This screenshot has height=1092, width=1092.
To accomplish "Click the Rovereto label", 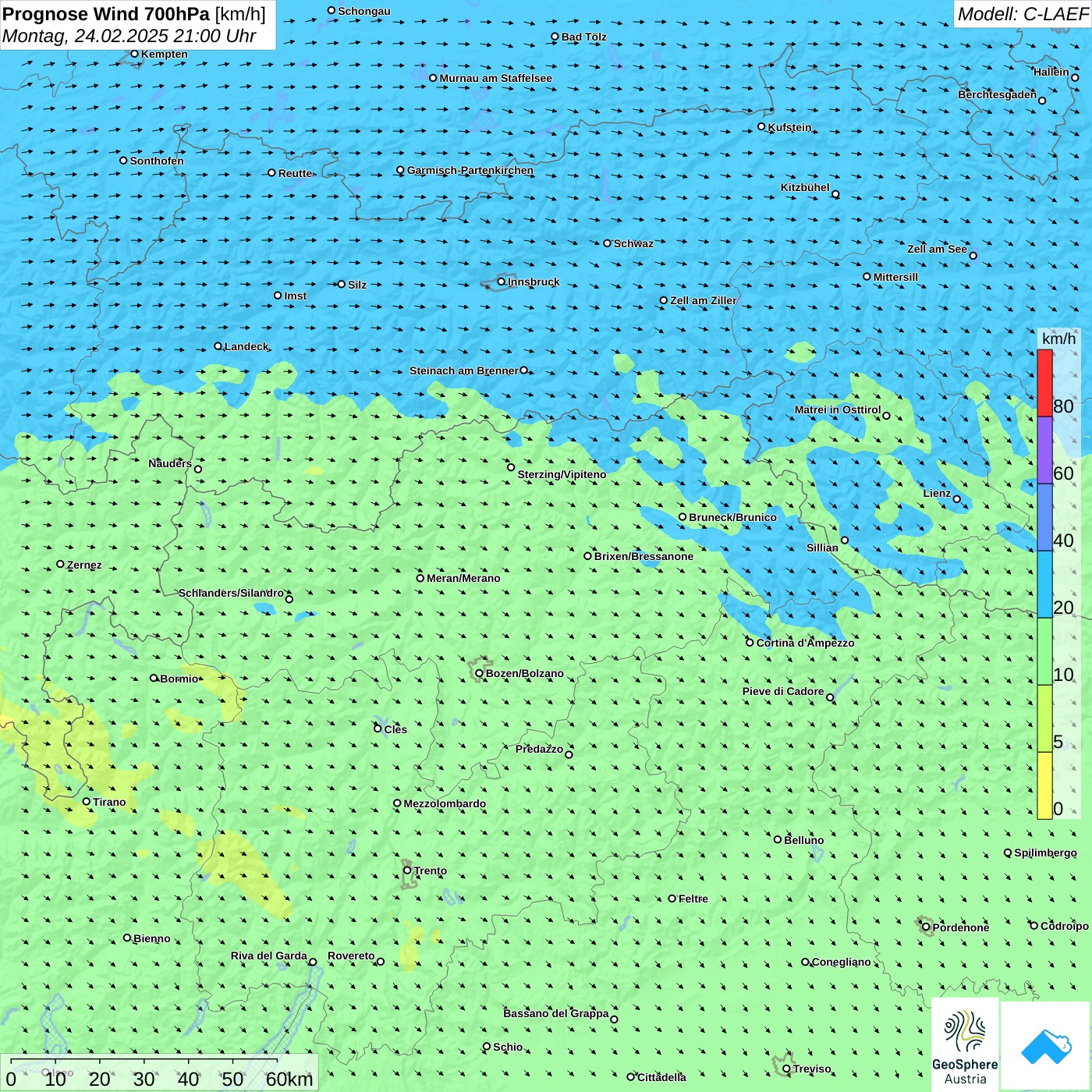I will (351, 955).
